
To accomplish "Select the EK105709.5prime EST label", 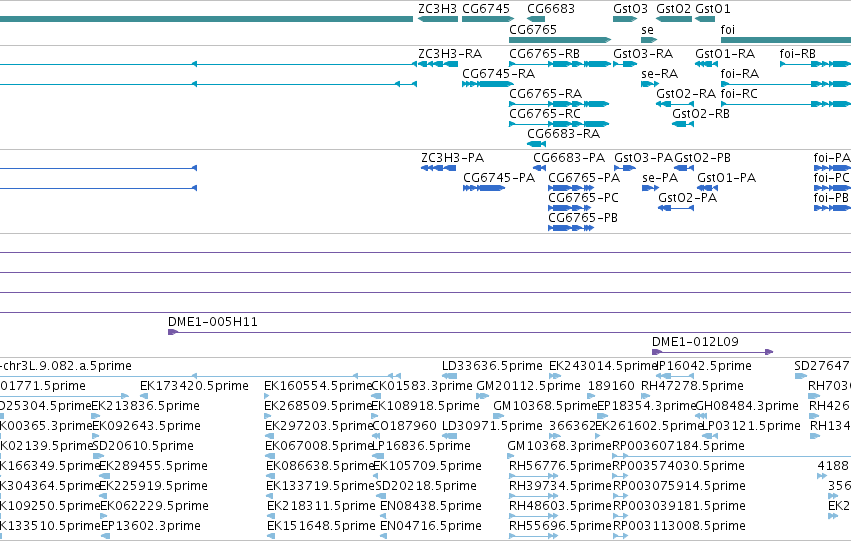I will pyautogui.click(x=427, y=466).
